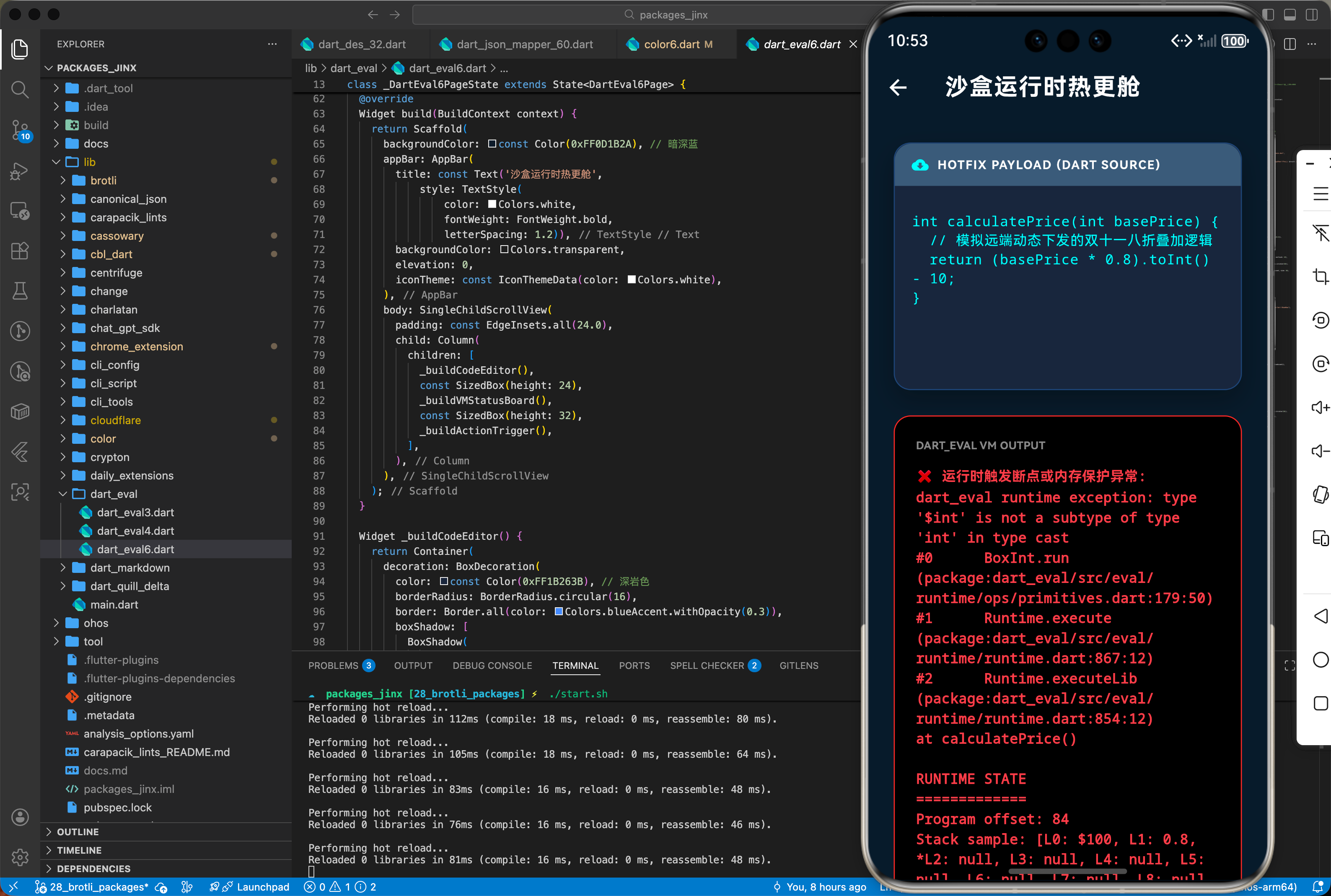The image size is (1331, 896).
Task: Open the DEBUG CONSOLE panel tab
Action: point(492,665)
